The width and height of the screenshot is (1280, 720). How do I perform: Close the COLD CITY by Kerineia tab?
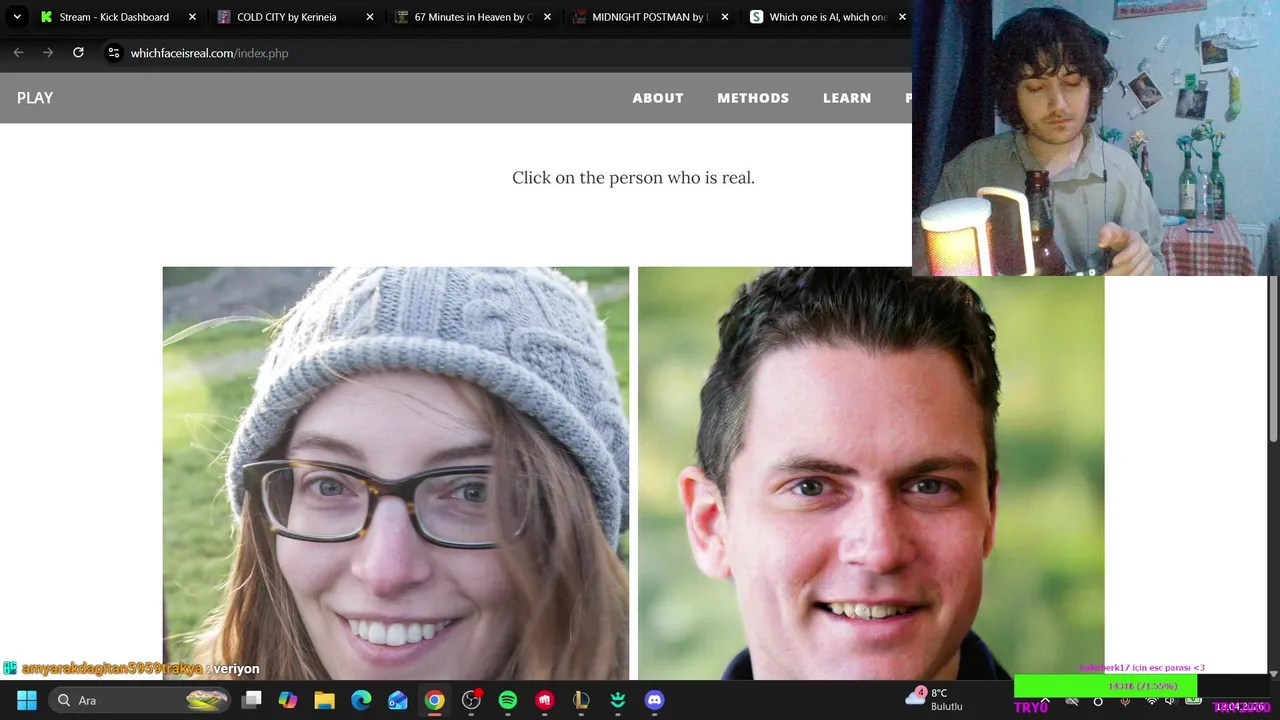click(x=369, y=17)
